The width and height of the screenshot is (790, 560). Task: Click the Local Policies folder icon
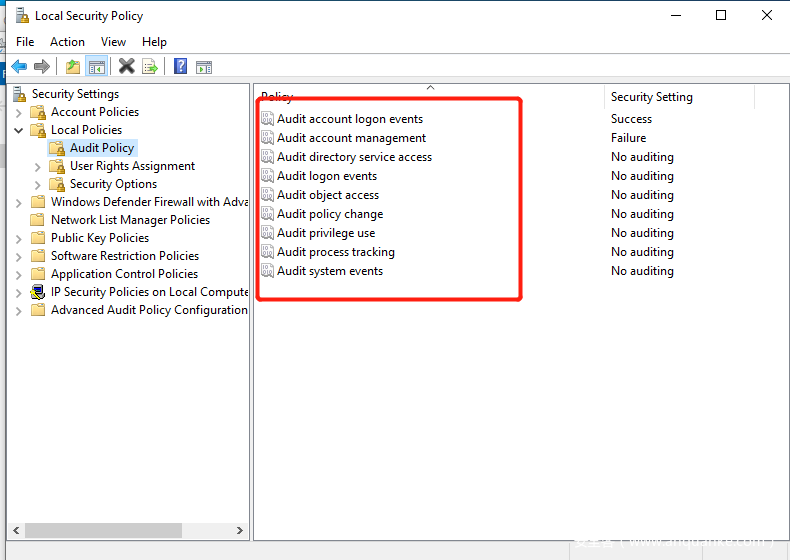[x=38, y=130]
